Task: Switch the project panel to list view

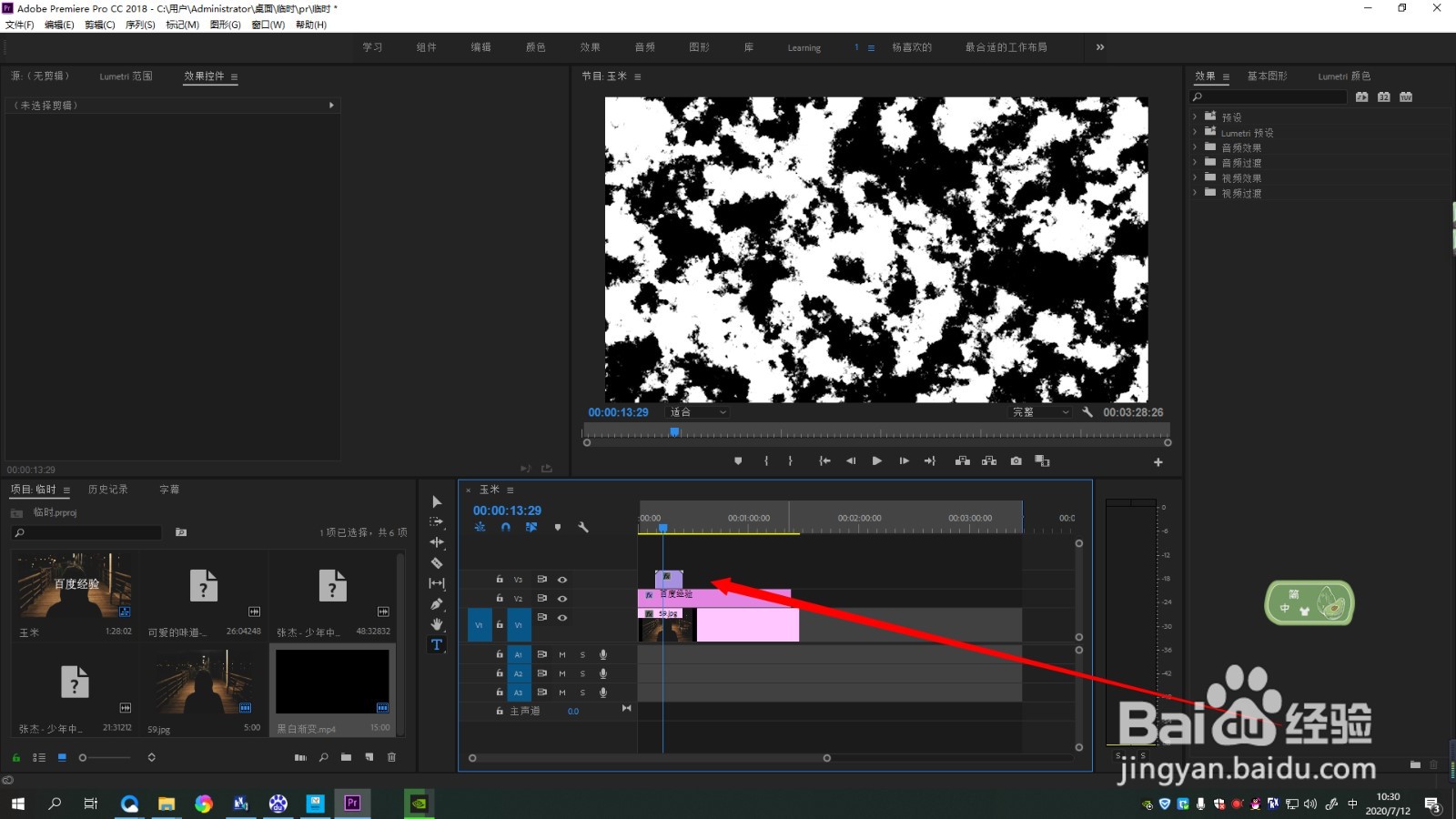Action: [x=39, y=757]
